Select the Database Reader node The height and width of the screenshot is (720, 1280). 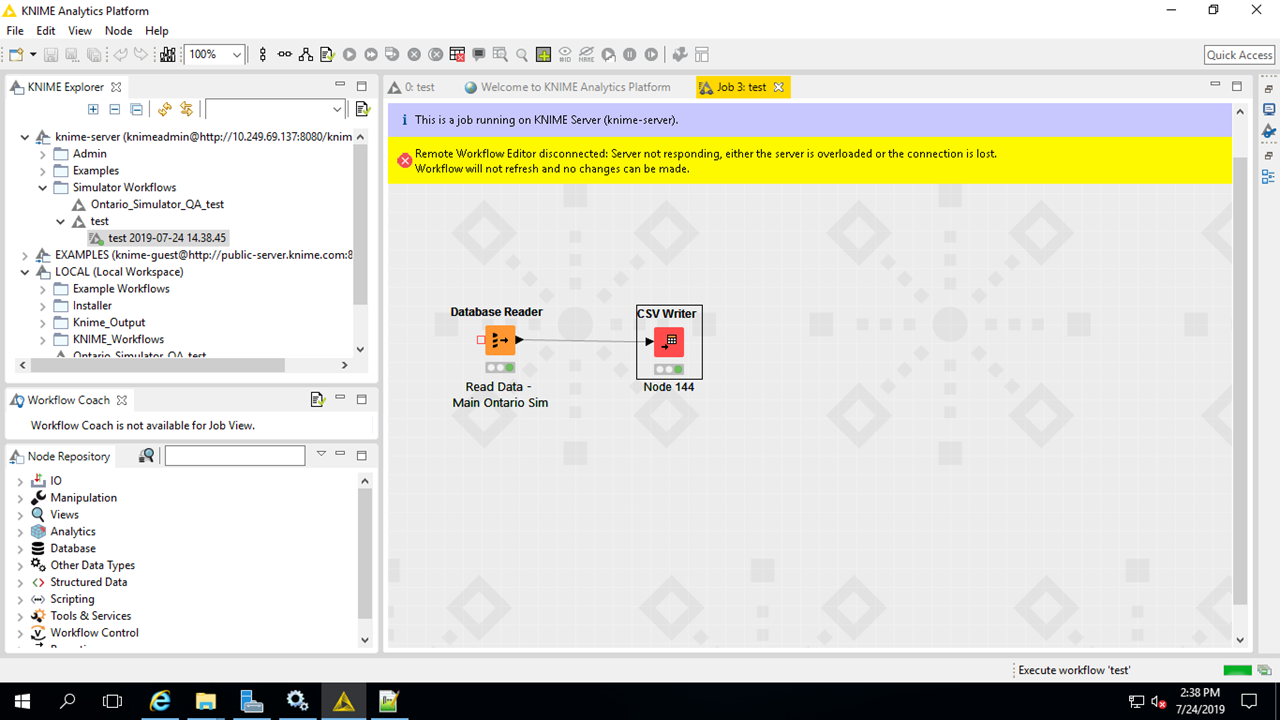point(500,341)
